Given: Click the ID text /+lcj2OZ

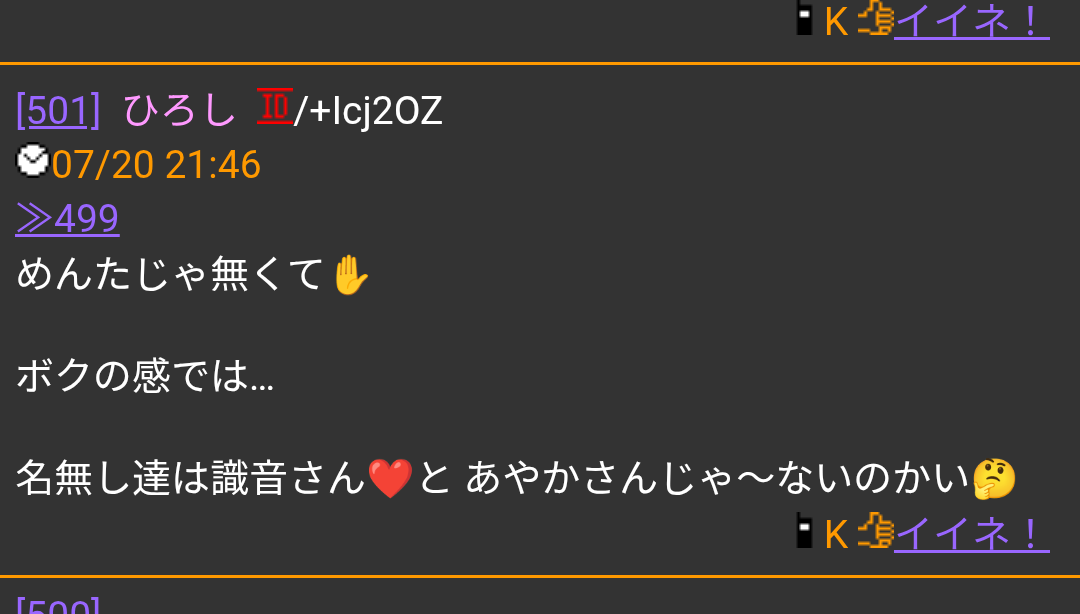Looking at the screenshot, I should point(368,111).
